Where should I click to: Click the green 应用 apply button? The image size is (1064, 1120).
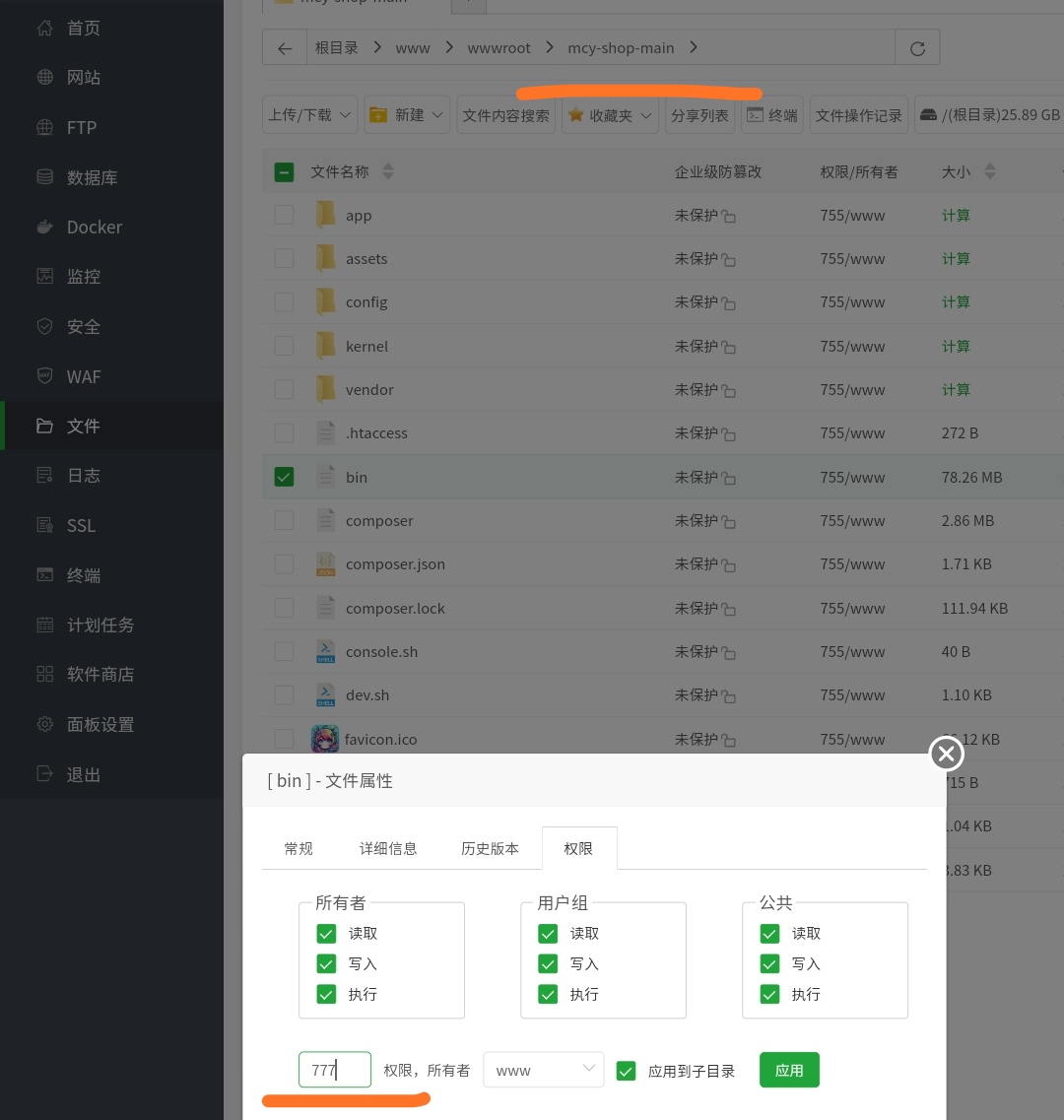tap(789, 1070)
